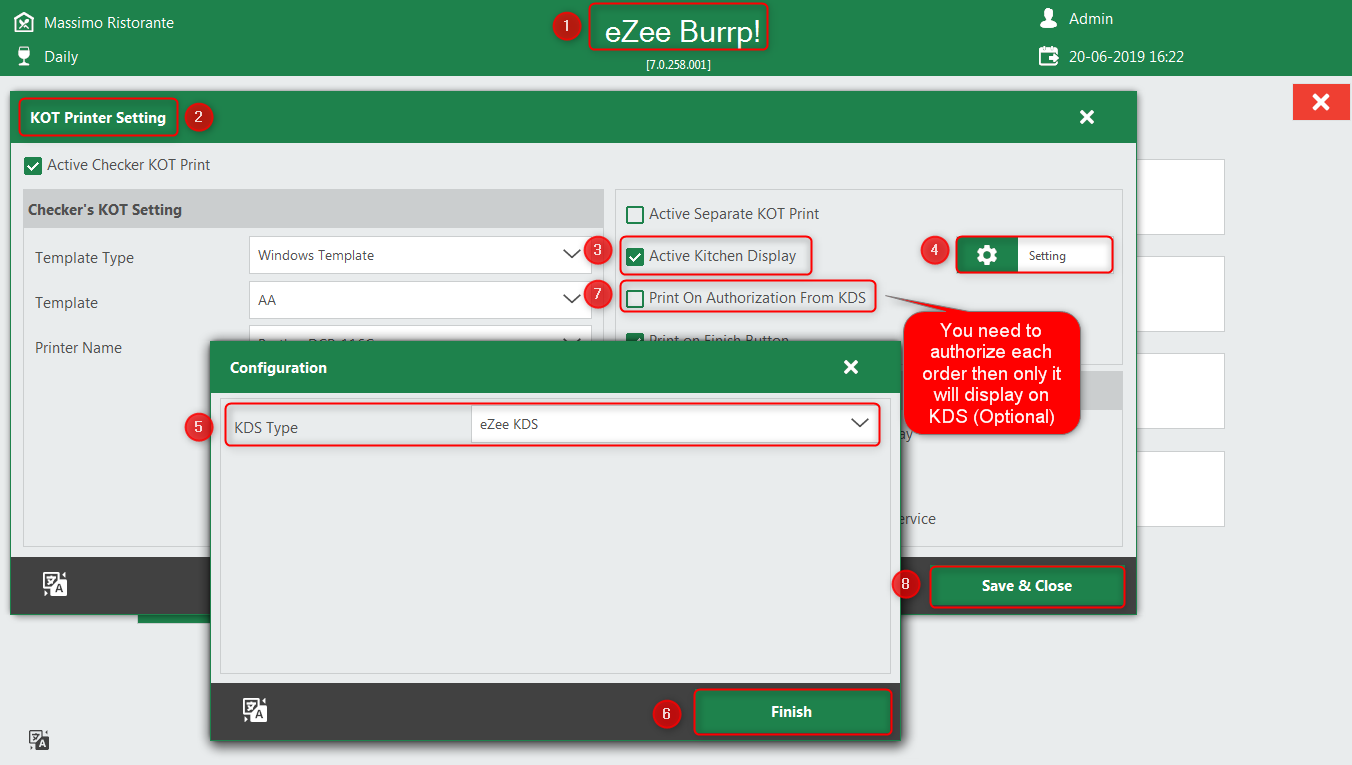Open the kitchen display Setting button
The image size is (1352, 765).
click(x=1033, y=255)
